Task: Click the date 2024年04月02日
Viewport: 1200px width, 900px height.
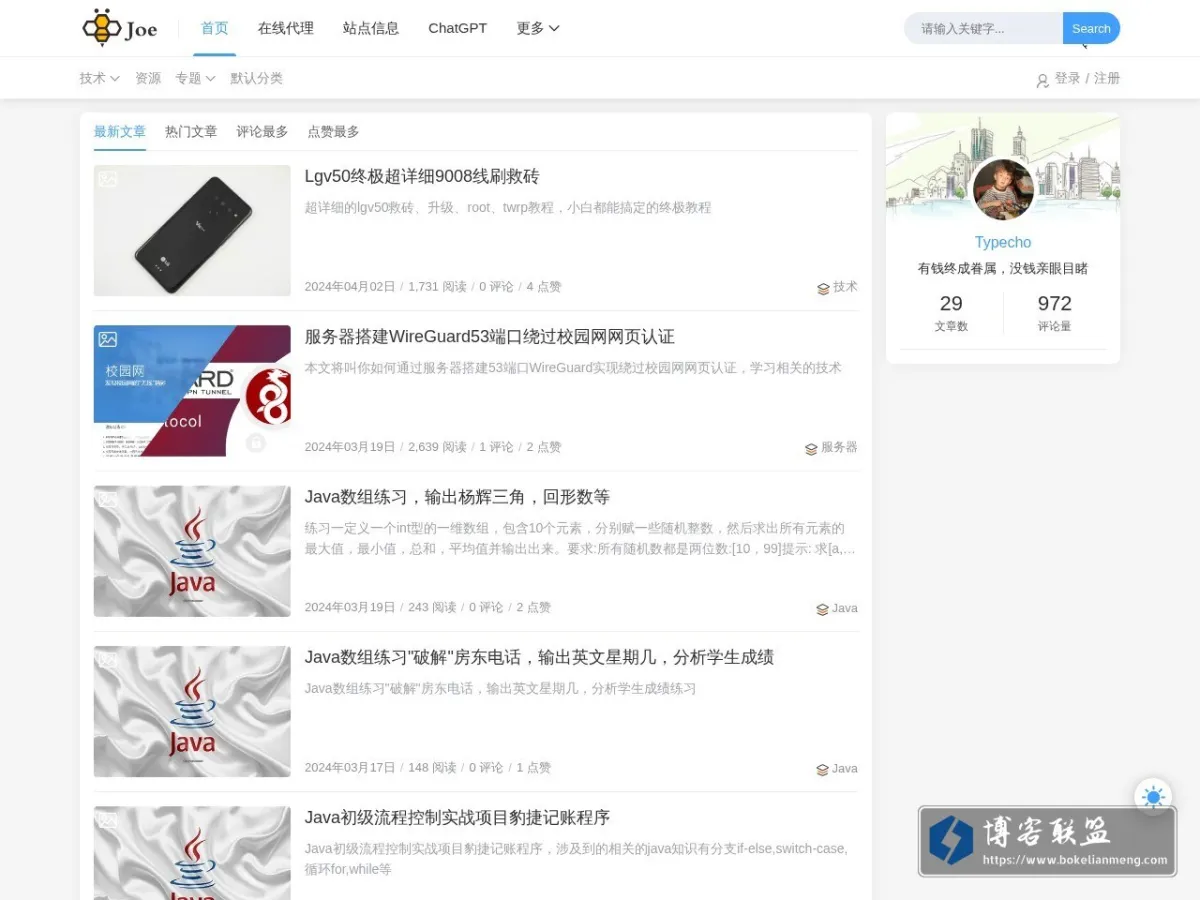Action: click(x=350, y=287)
